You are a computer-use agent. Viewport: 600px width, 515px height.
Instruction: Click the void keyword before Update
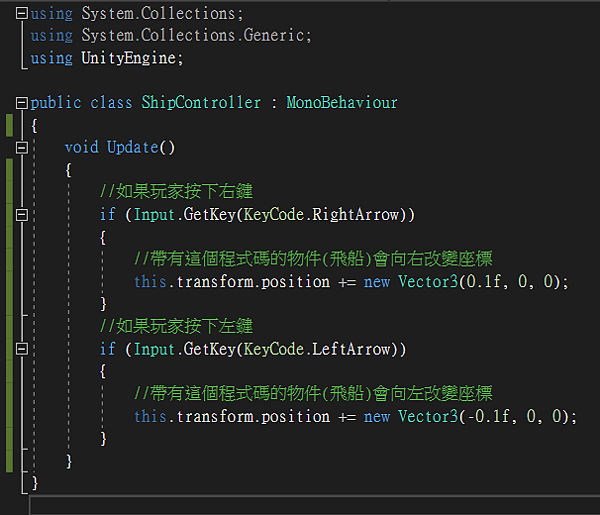pyautogui.click(x=82, y=147)
